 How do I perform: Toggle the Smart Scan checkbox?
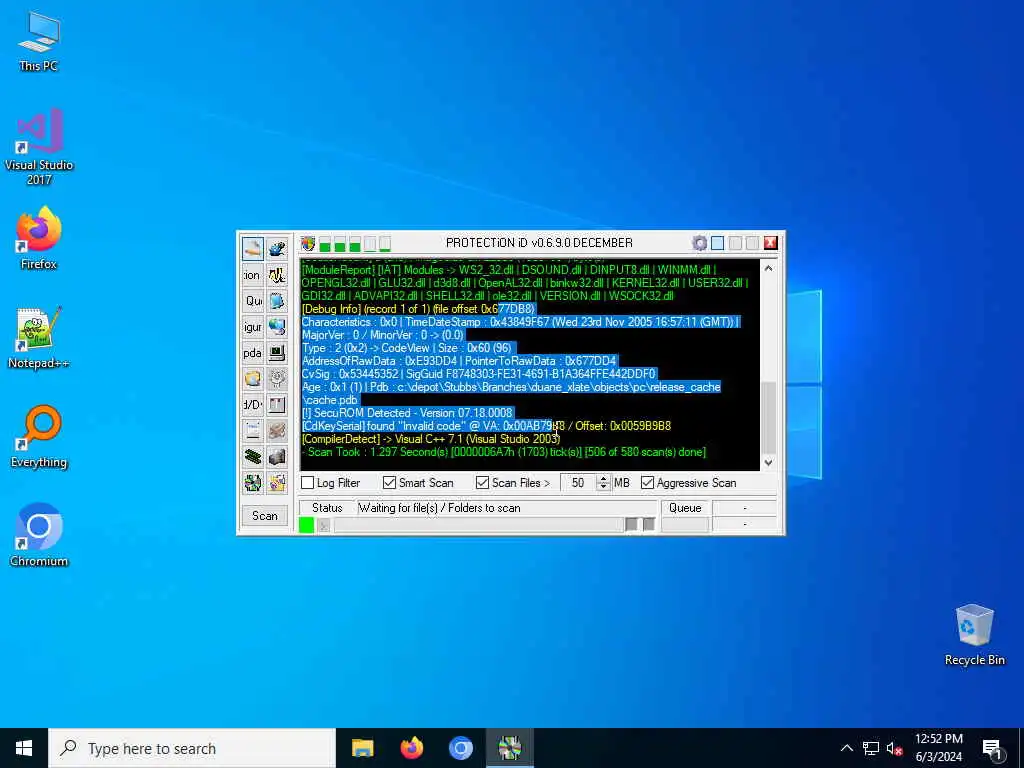click(390, 483)
